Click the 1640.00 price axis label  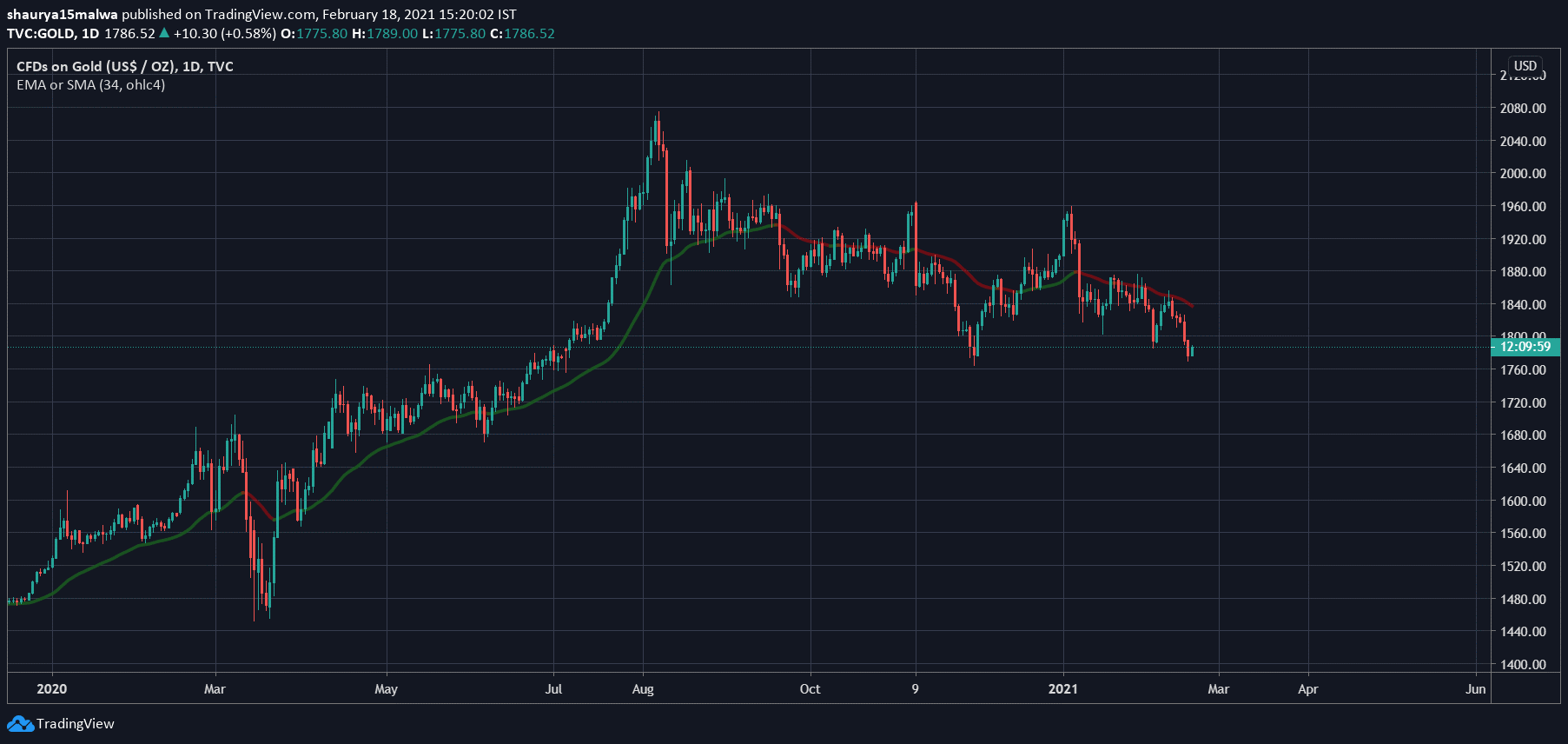tap(1523, 468)
